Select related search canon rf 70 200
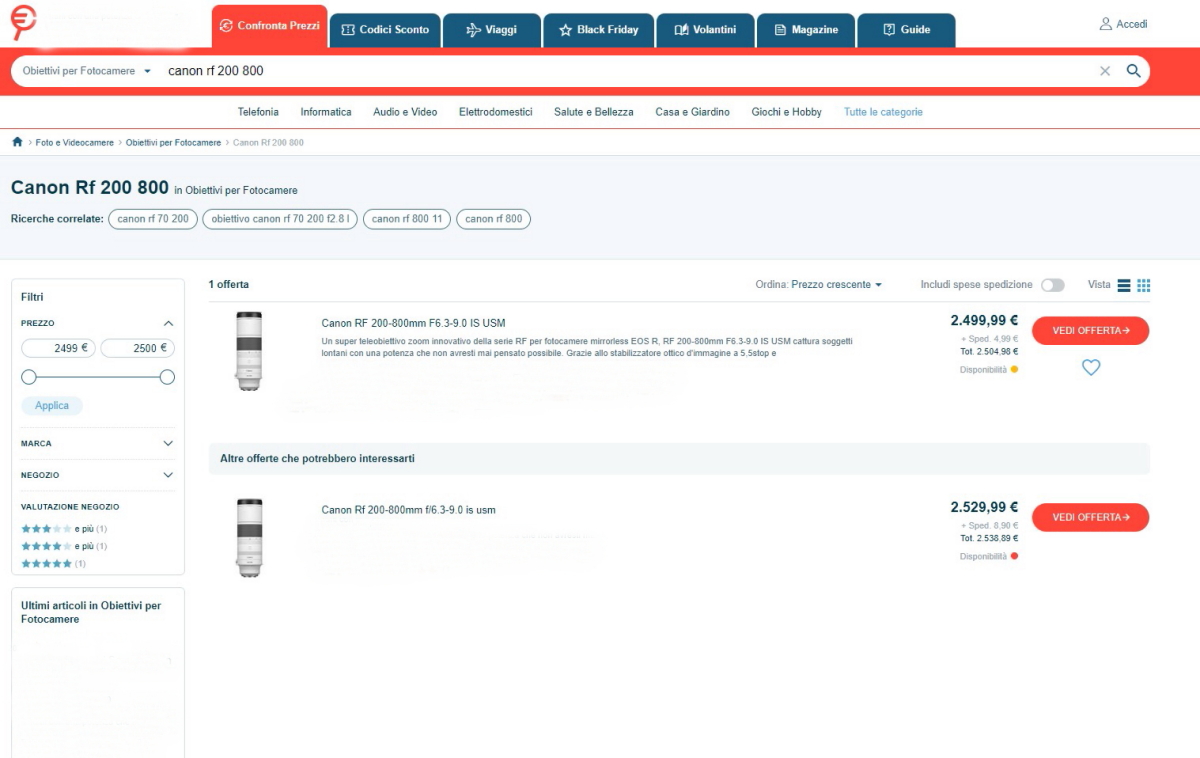The height and width of the screenshot is (758, 1200). point(153,219)
